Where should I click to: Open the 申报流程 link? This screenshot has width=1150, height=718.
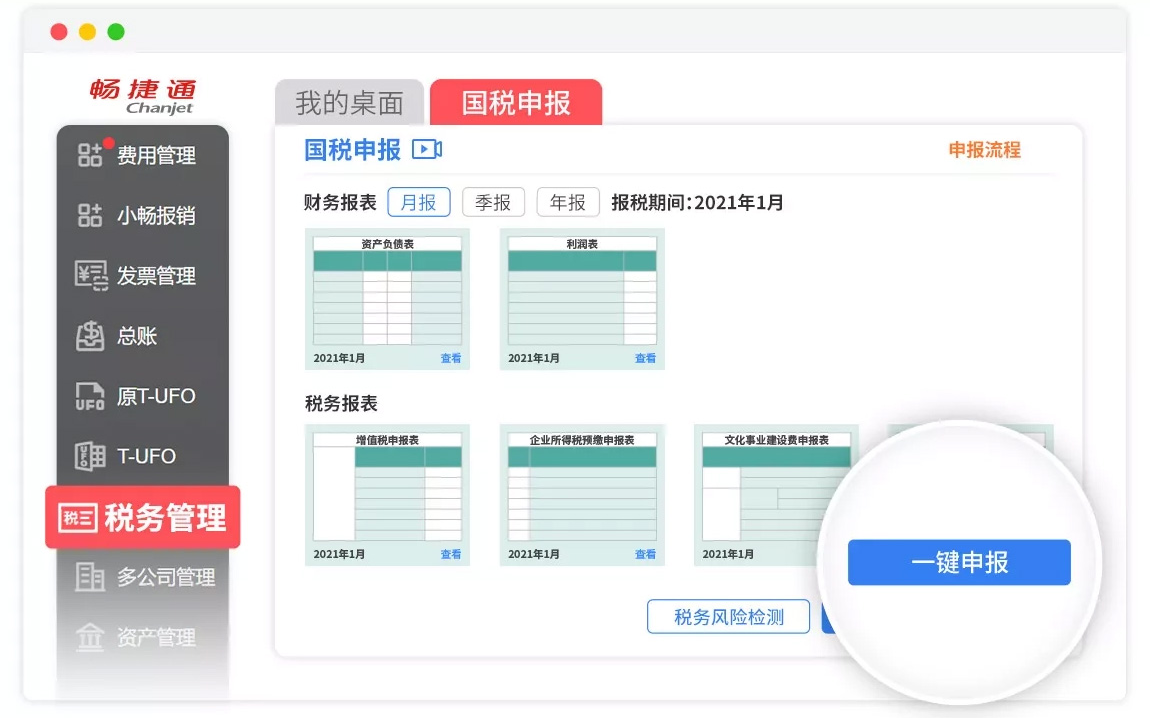click(984, 150)
